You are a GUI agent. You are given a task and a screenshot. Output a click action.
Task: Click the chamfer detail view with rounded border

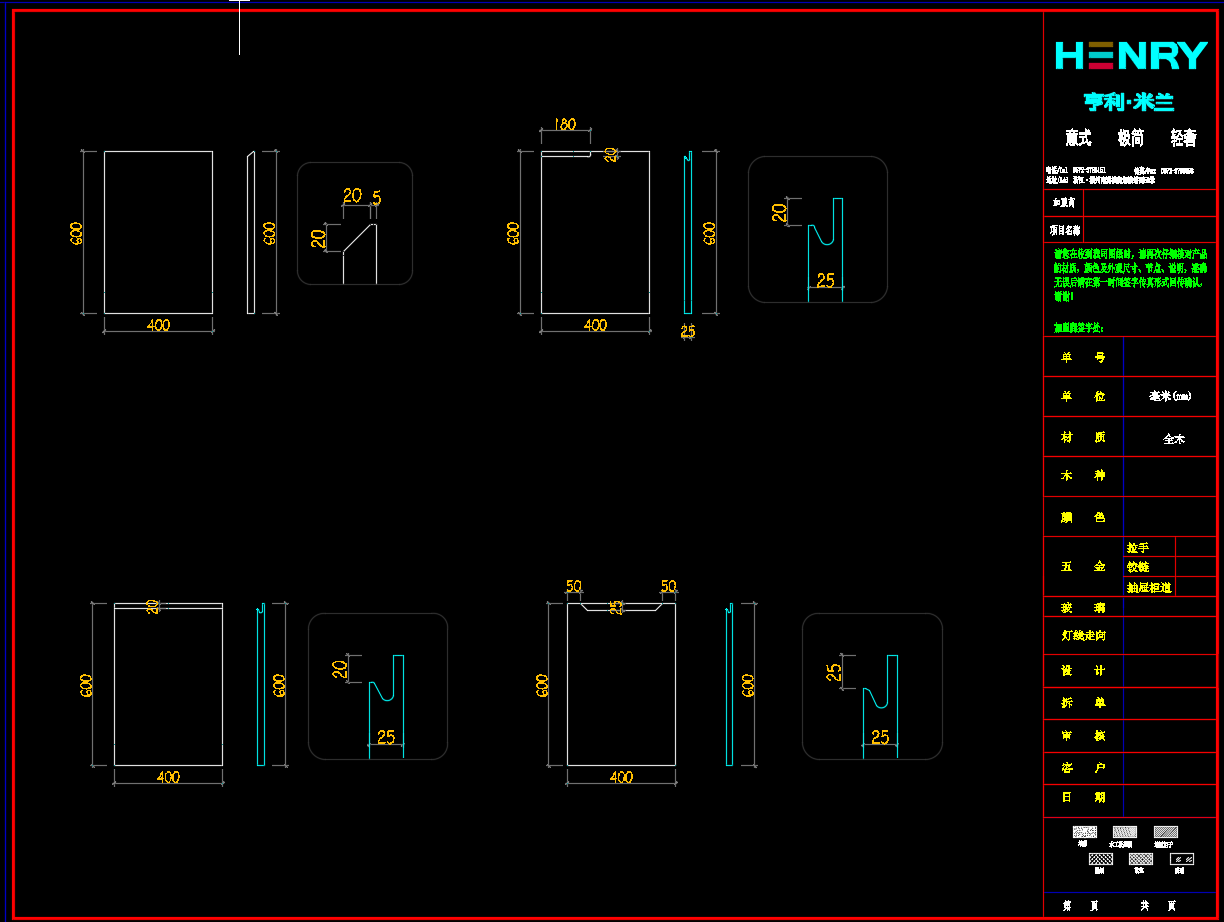(x=355, y=224)
